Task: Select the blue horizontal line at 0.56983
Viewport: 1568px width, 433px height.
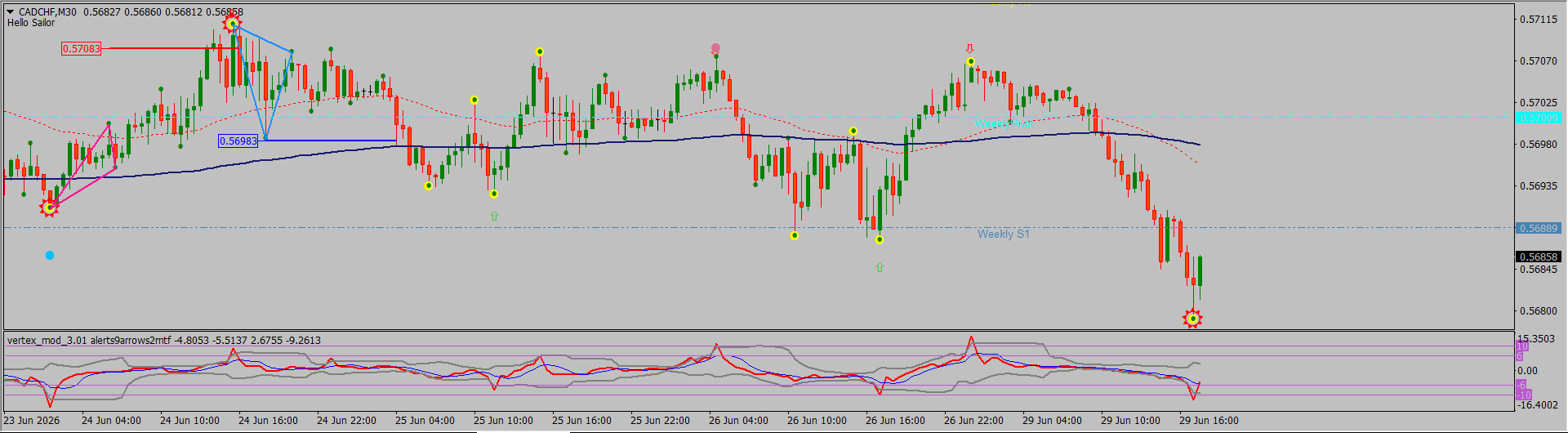Action: 327,141
